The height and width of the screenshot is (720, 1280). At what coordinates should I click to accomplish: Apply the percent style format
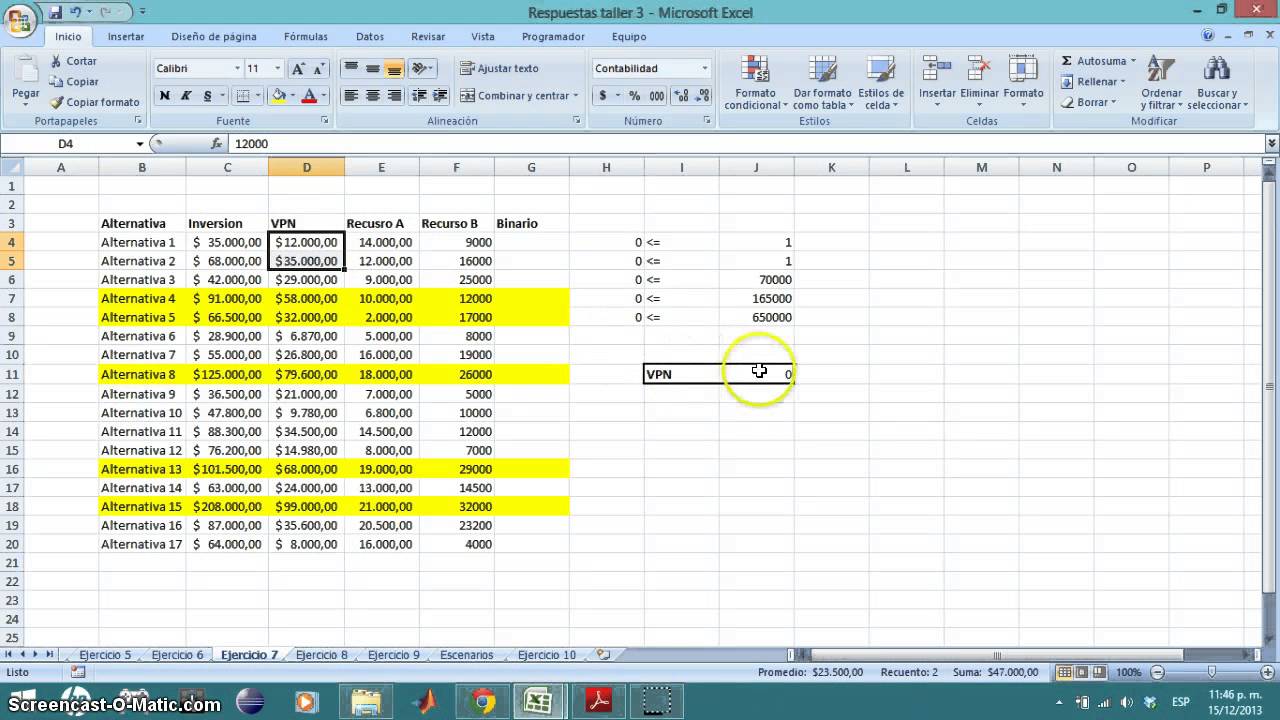pyautogui.click(x=634, y=96)
